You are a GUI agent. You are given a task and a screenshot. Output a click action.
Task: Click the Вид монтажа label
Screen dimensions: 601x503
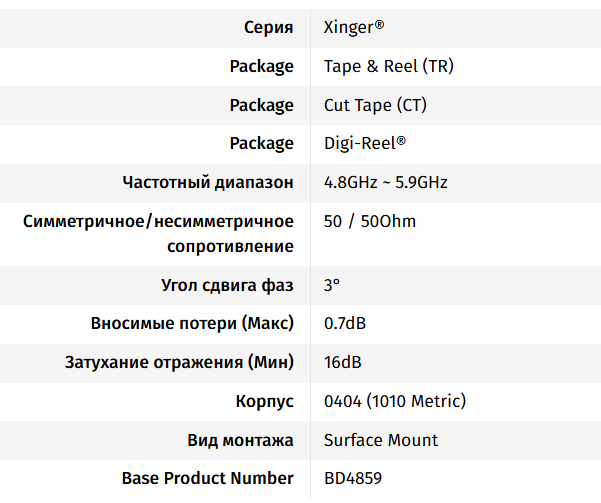pos(240,440)
